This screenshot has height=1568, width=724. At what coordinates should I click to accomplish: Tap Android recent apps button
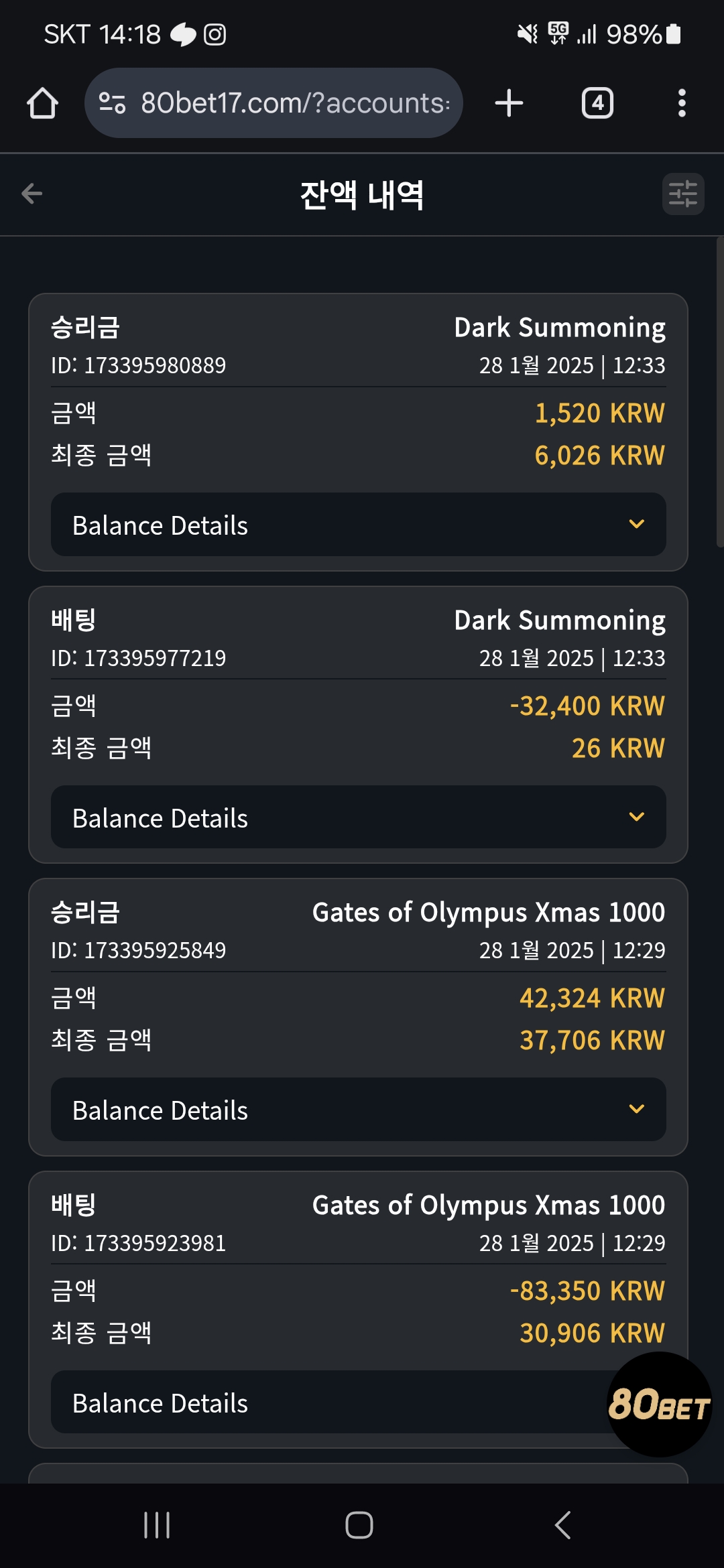(157, 1525)
